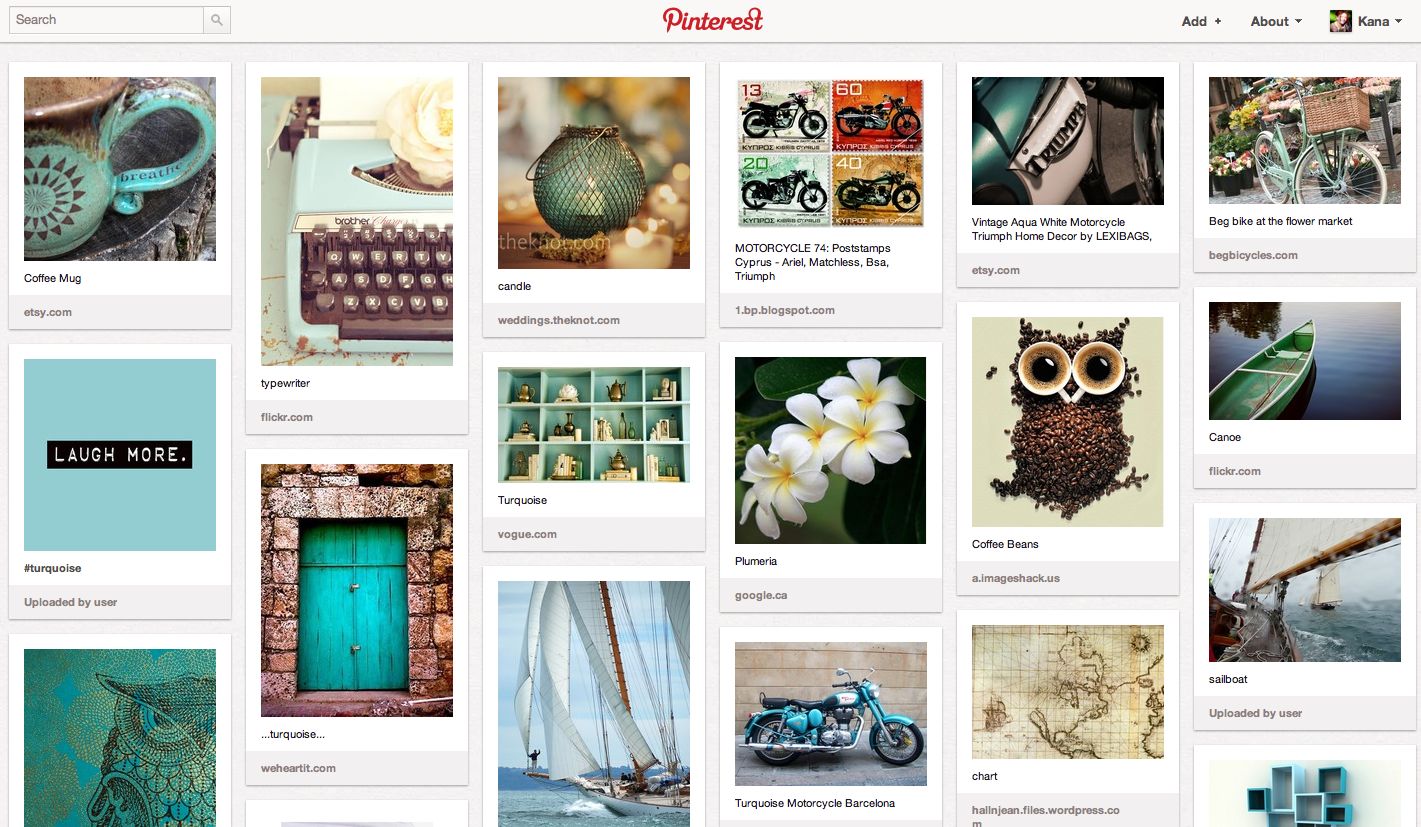The image size is (1421, 827).
Task: Click the Kana profile avatar
Action: pos(1341,21)
